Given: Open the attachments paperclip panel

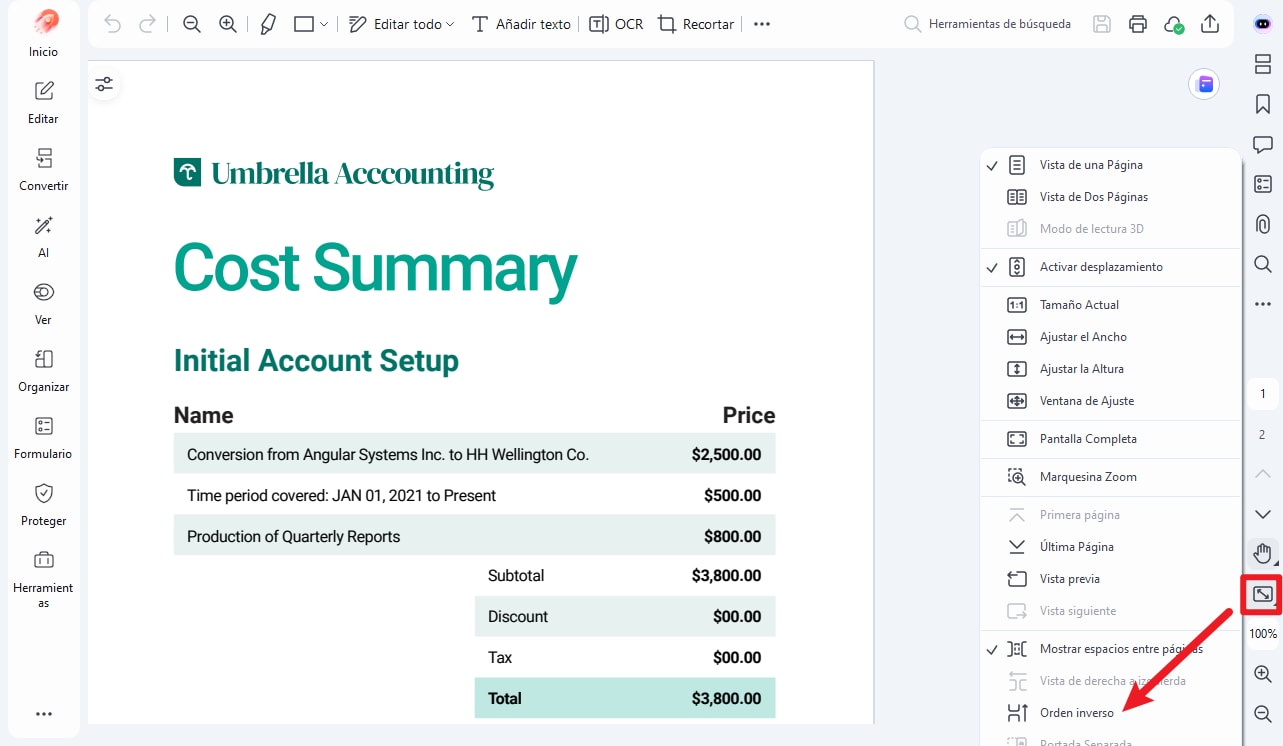Looking at the screenshot, I should 1262,224.
